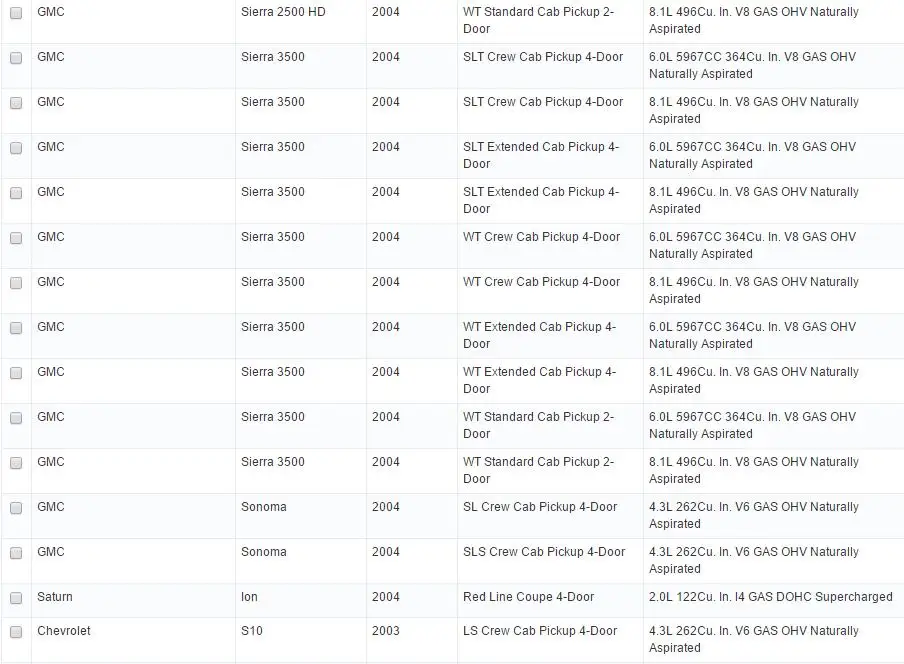Tick checkbox for SLT Extended Cab 6.0L row
This screenshot has width=904, height=664.
point(16,148)
